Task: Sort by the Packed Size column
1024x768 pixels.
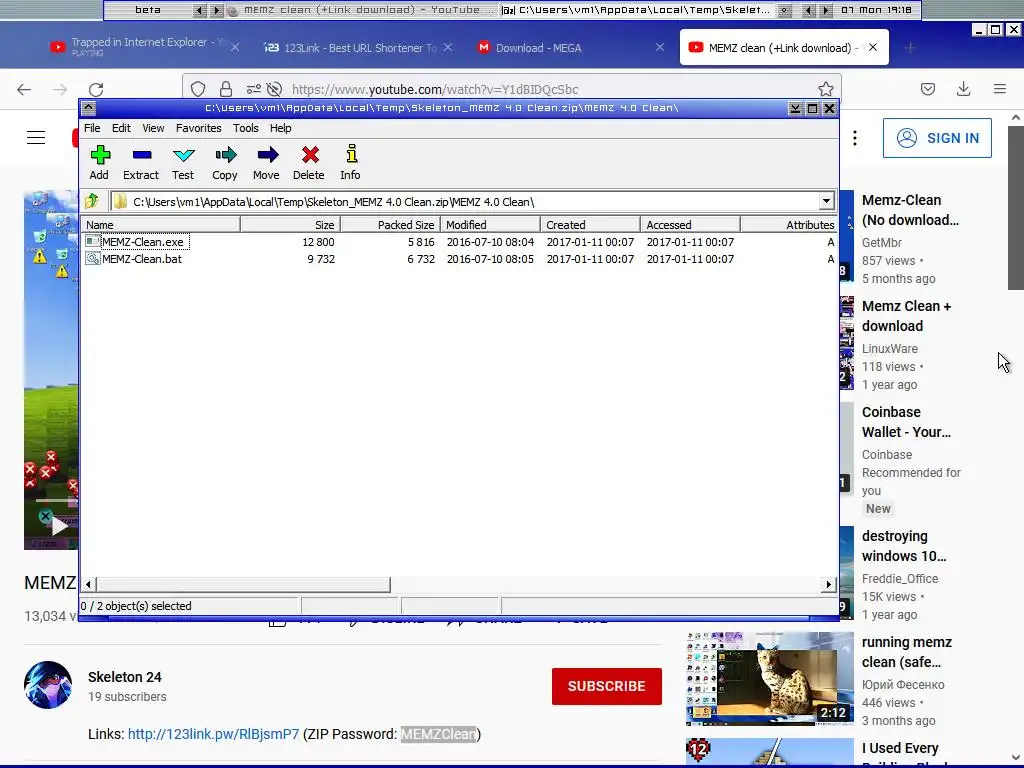Action: coord(391,225)
